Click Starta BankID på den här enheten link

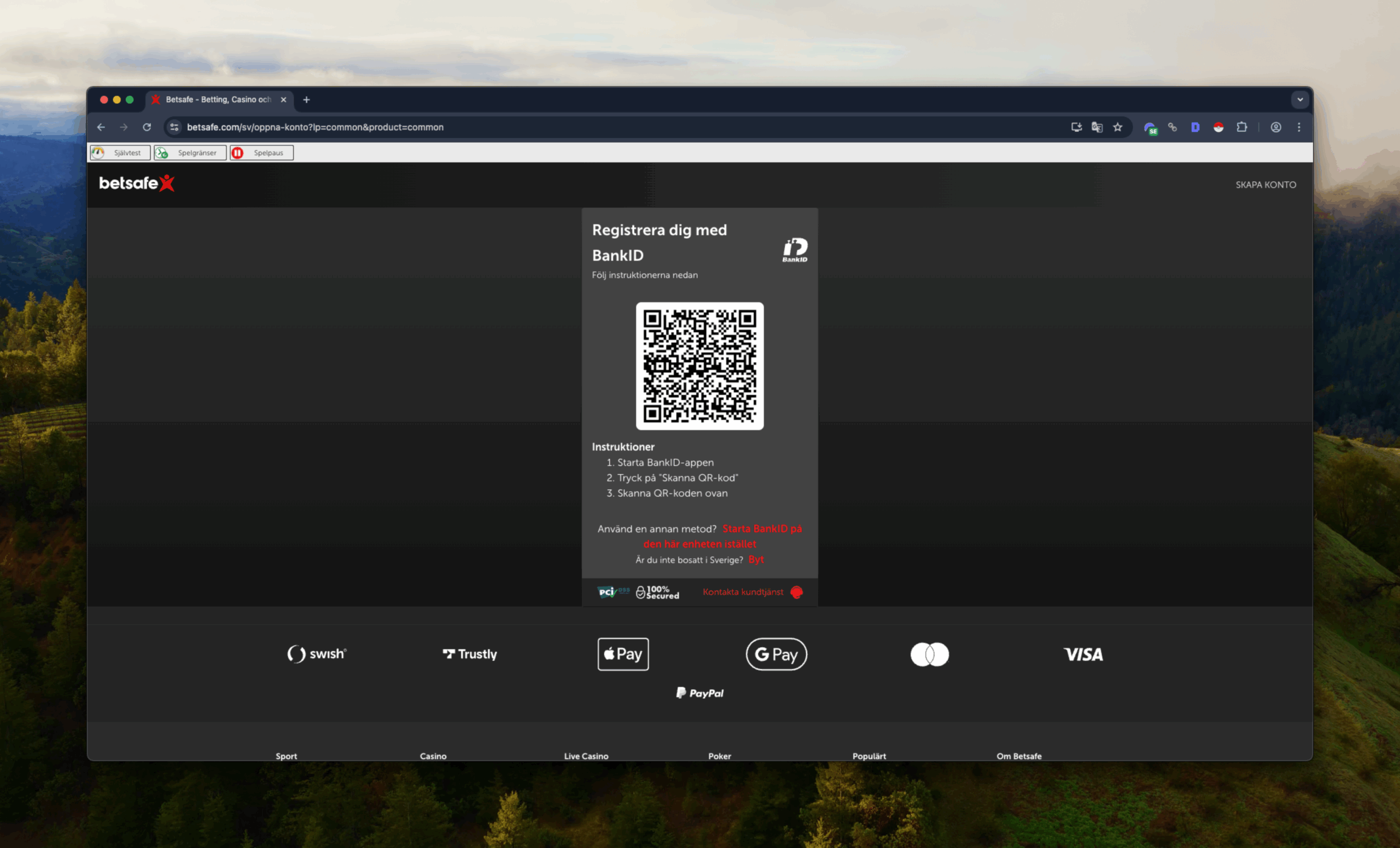(x=722, y=536)
